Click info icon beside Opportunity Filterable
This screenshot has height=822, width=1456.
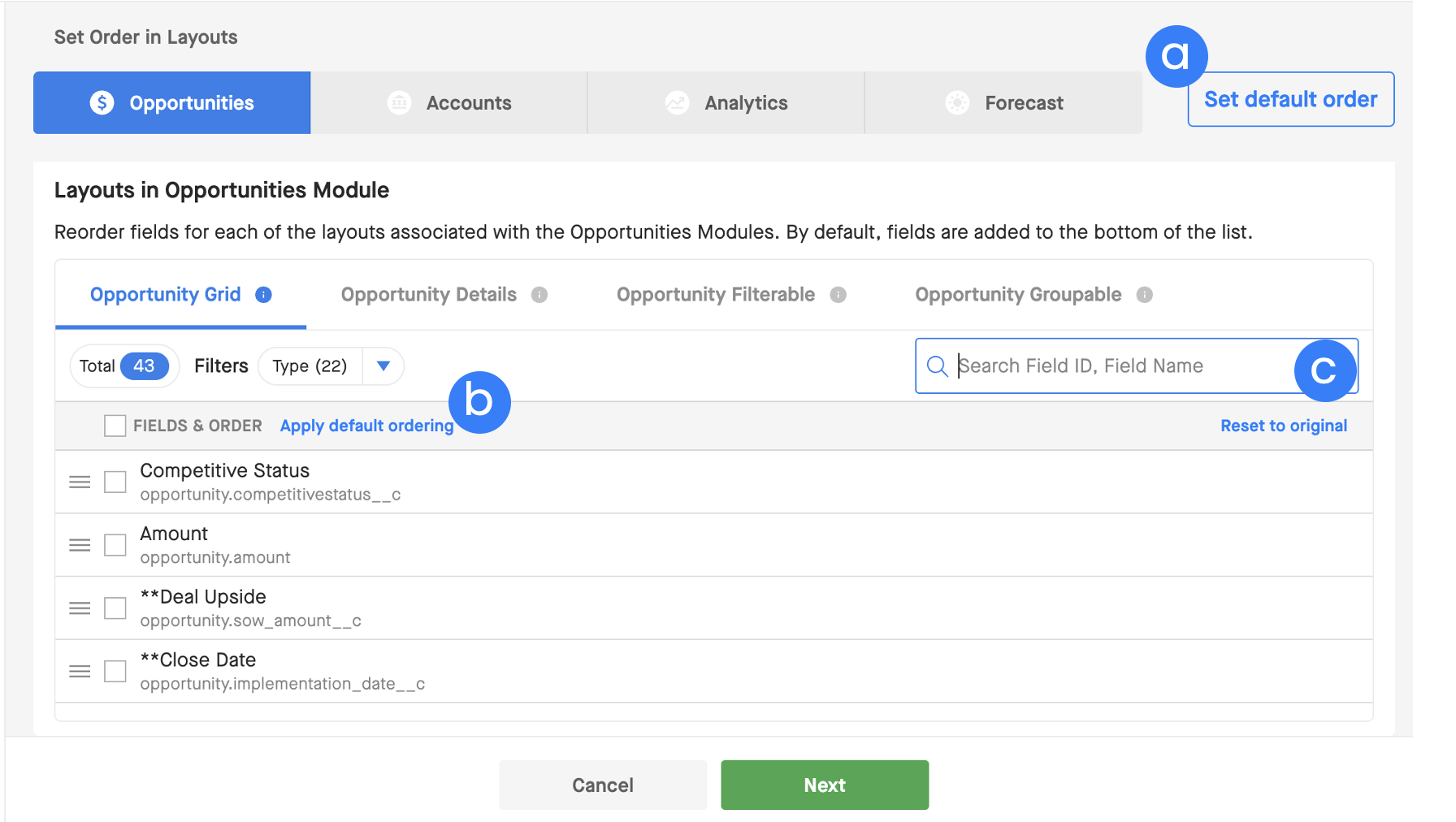[x=838, y=295]
